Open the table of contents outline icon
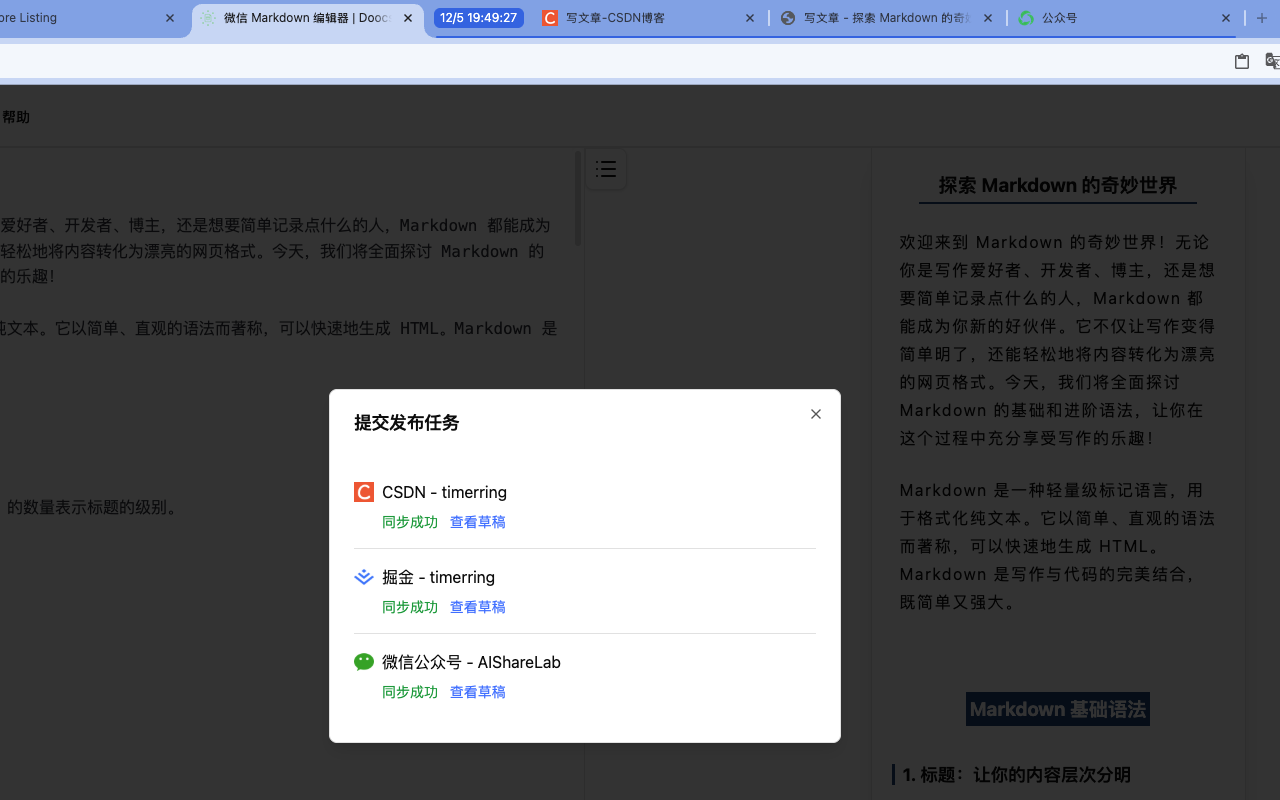 (x=606, y=169)
